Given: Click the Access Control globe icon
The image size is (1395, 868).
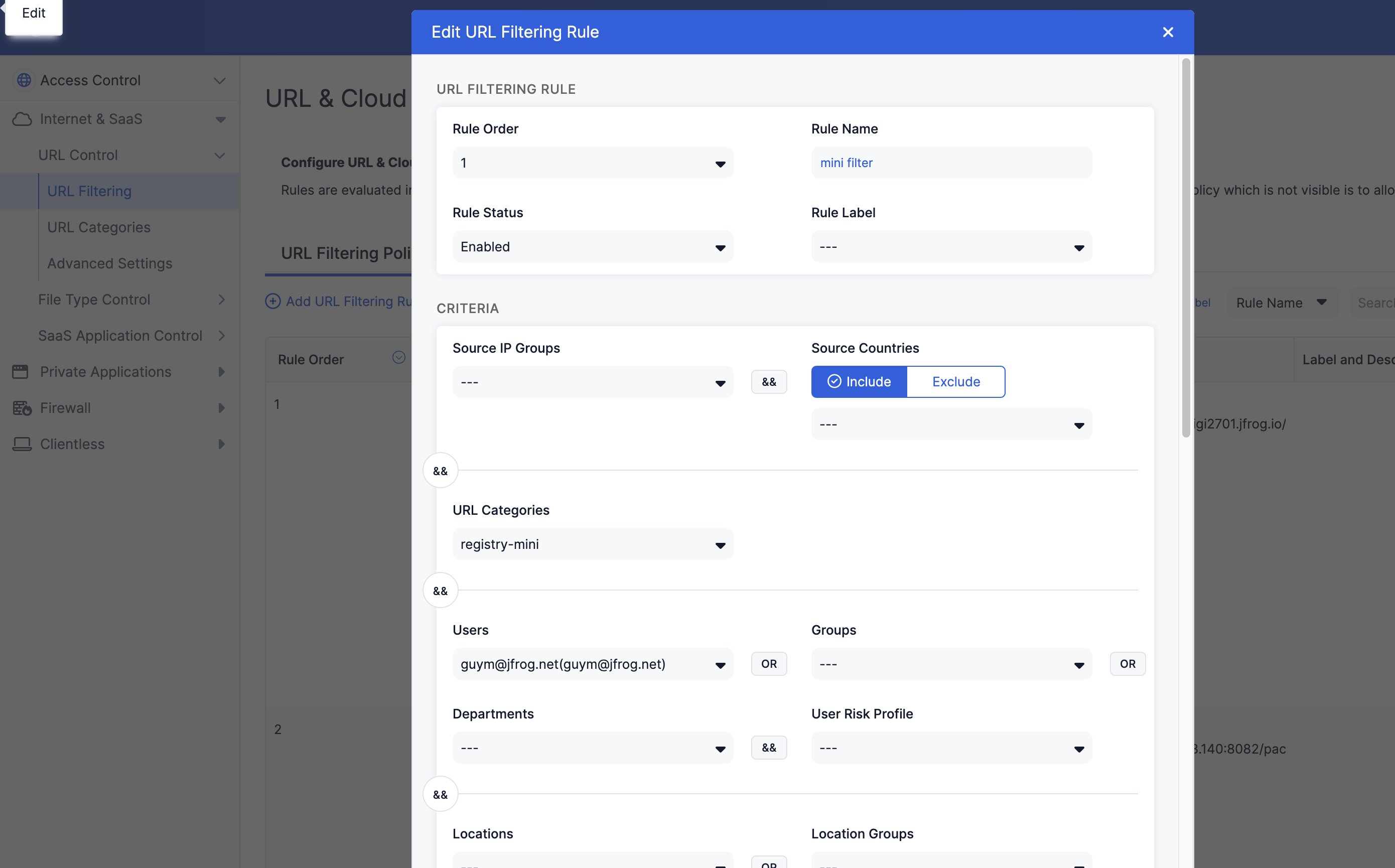Looking at the screenshot, I should pyautogui.click(x=24, y=80).
